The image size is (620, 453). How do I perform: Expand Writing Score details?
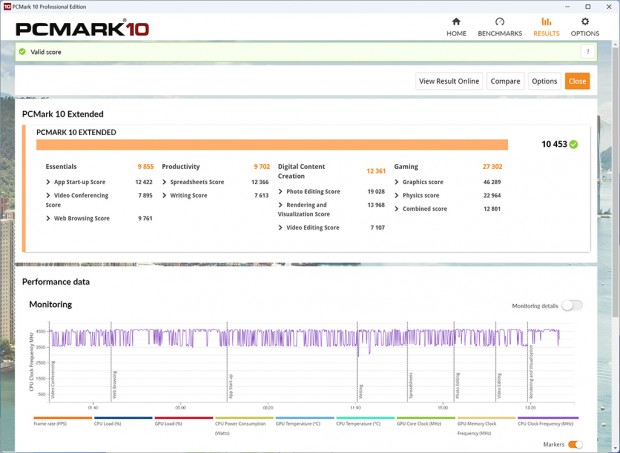point(164,195)
